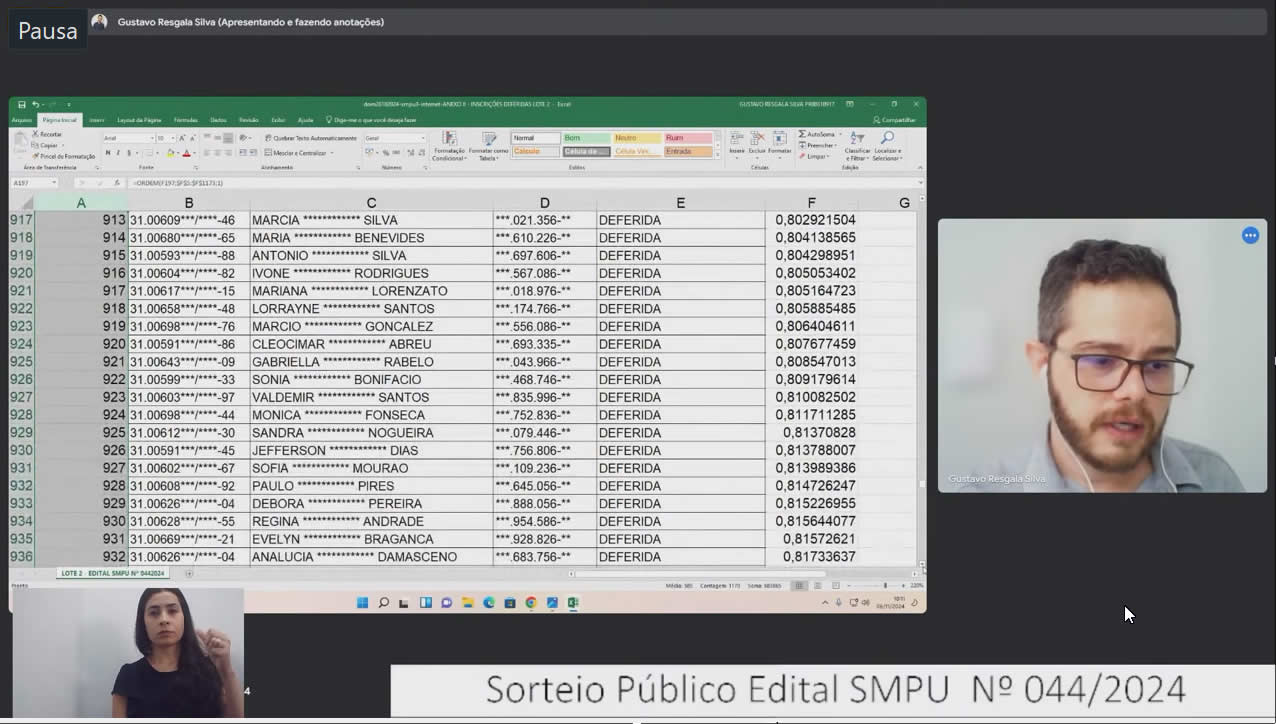Image resolution: width=1276 pixels, height=724 pixels.
Task: Toggle italic formatting in Fonte group
Action: click(118, 153)
